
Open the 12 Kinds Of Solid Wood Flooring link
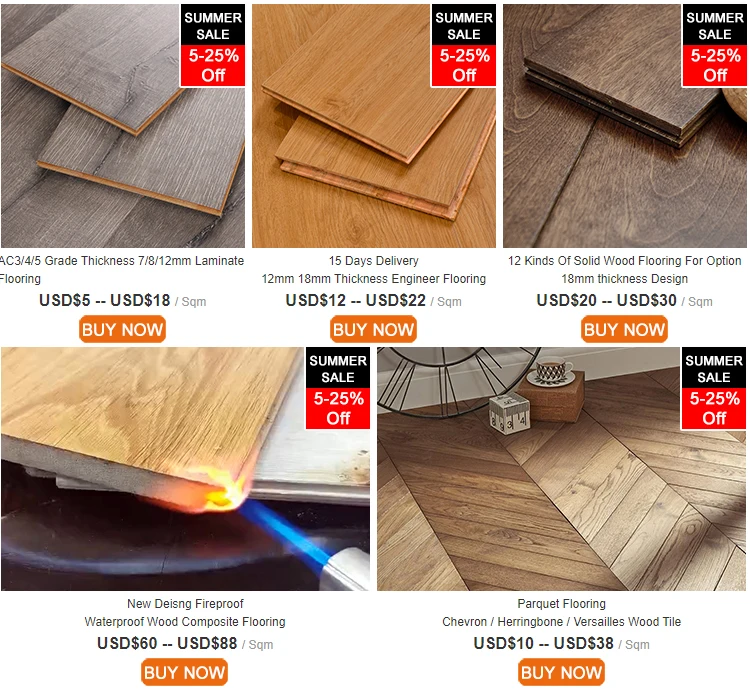(624, 261)
